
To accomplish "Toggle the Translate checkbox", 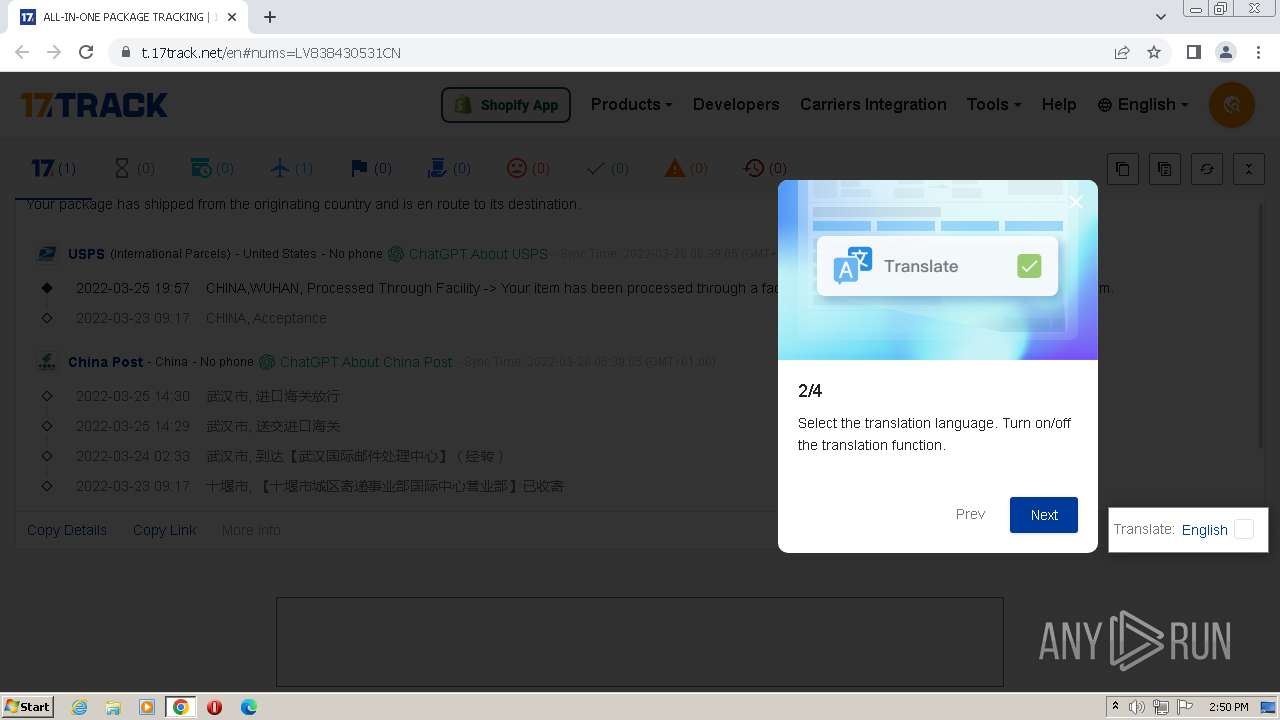I will [1244, 529].
